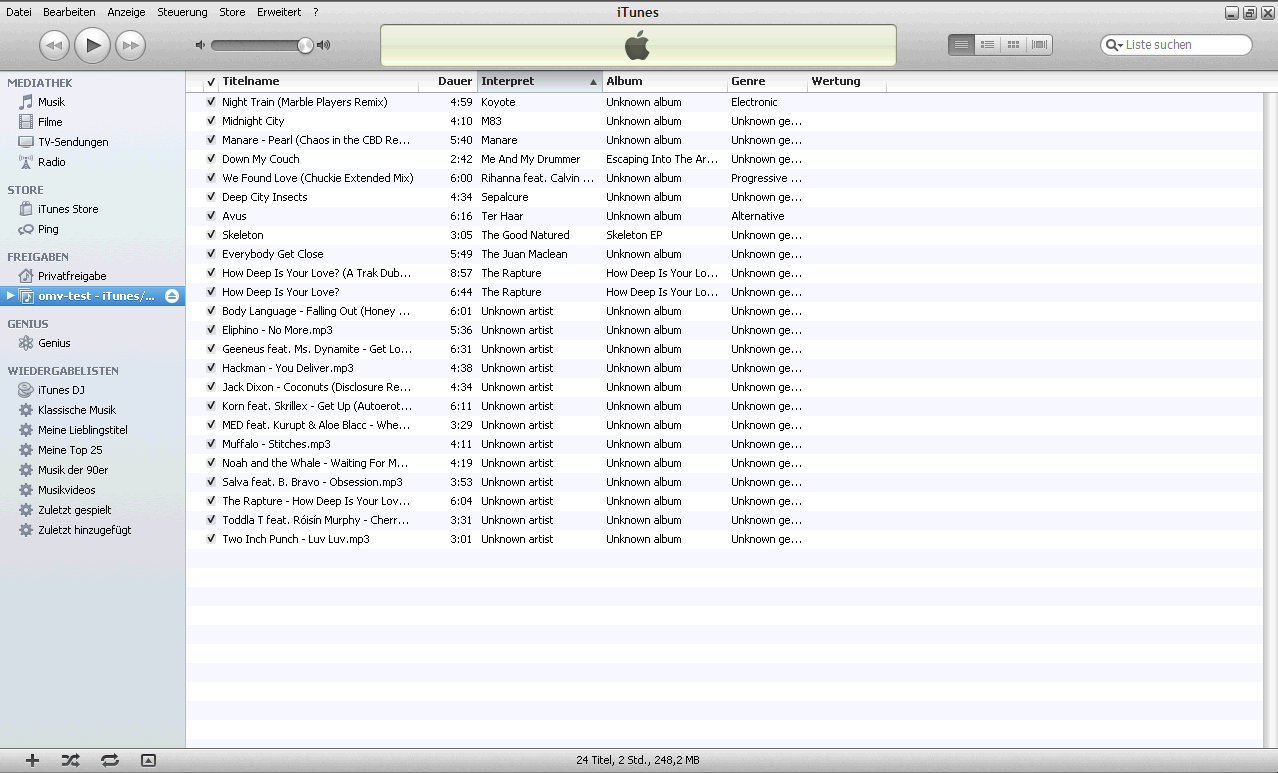Open the search options magnifier dropdown
1278x773 pixels.
coord(1114,45)
